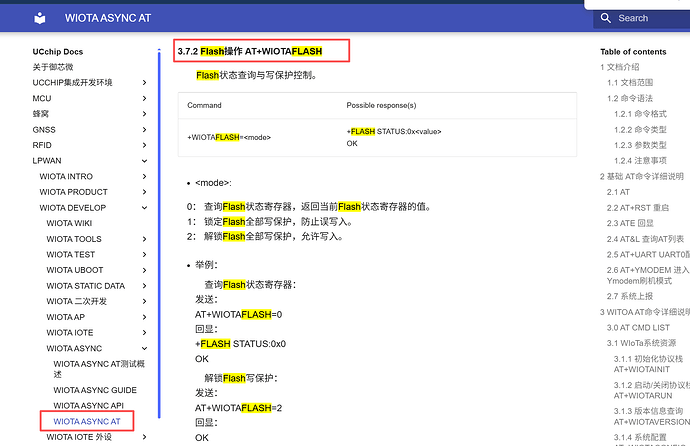The image size is (690, 446).
Task: Click the blue sidebar scrollbar
Action: pyautogui.click(x=159, y=233)
